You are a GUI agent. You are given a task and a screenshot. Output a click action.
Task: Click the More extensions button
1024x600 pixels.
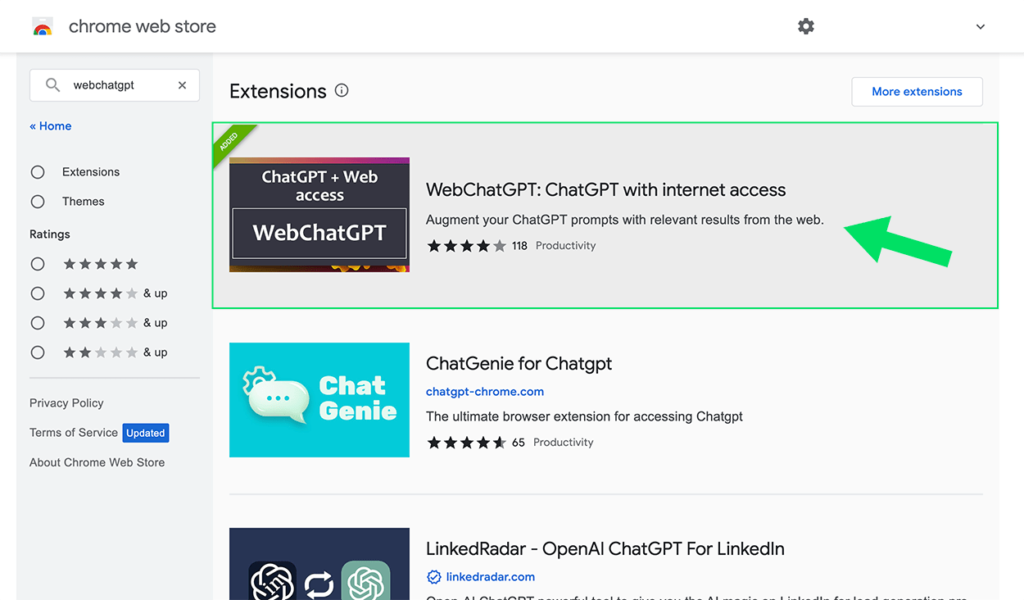(x=916, y=91)
